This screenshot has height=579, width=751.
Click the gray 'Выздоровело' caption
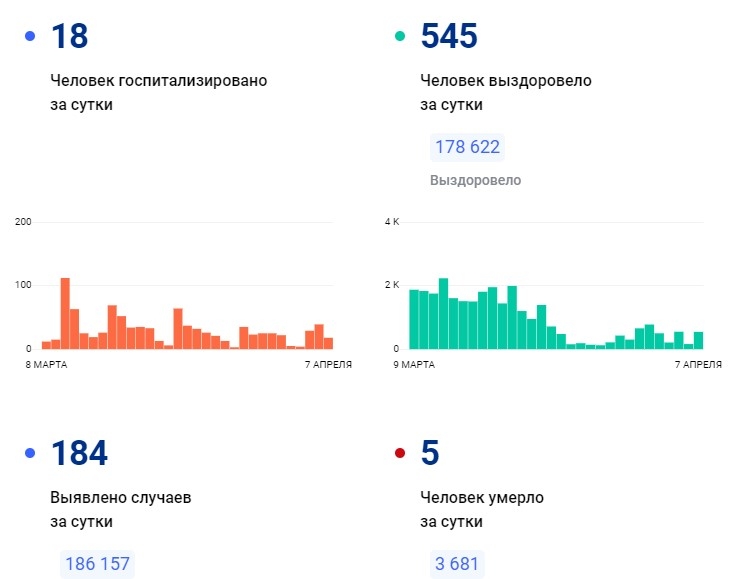pos(475,181)
